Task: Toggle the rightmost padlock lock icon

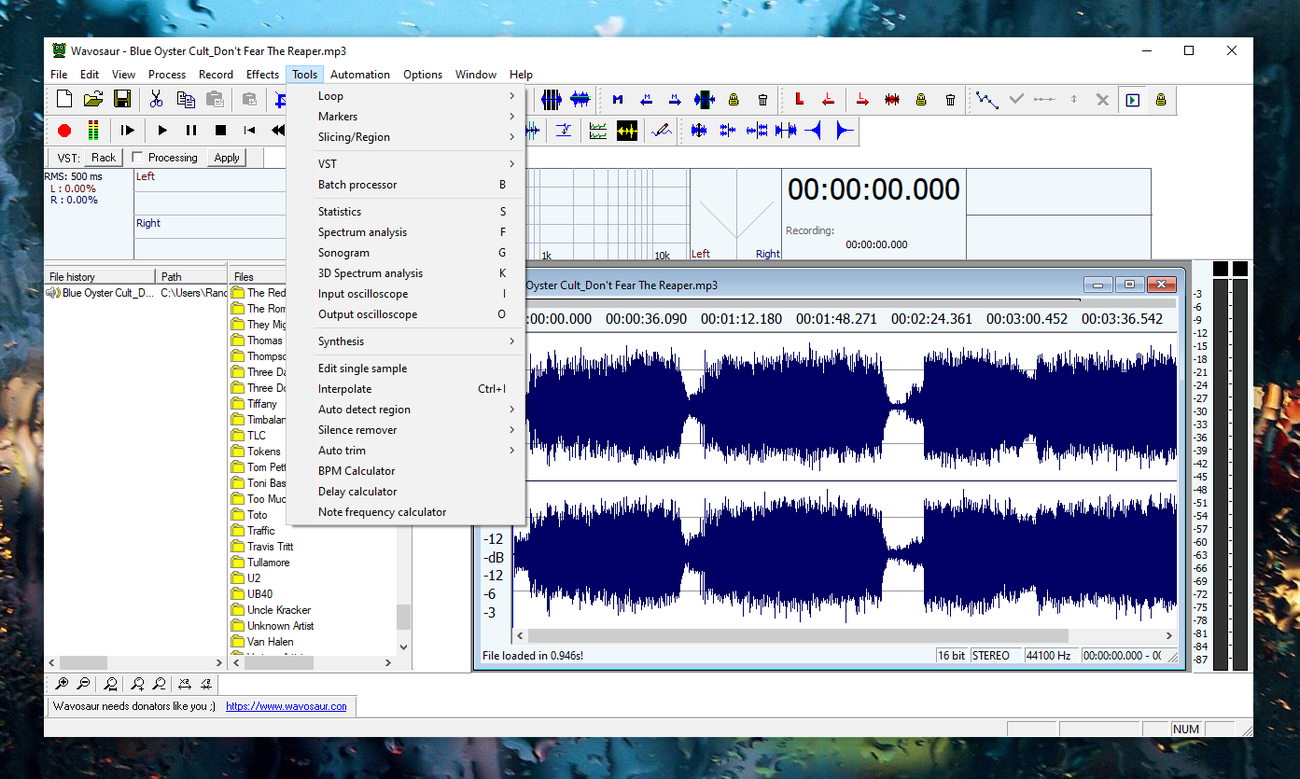Action: pos(1161,99)
